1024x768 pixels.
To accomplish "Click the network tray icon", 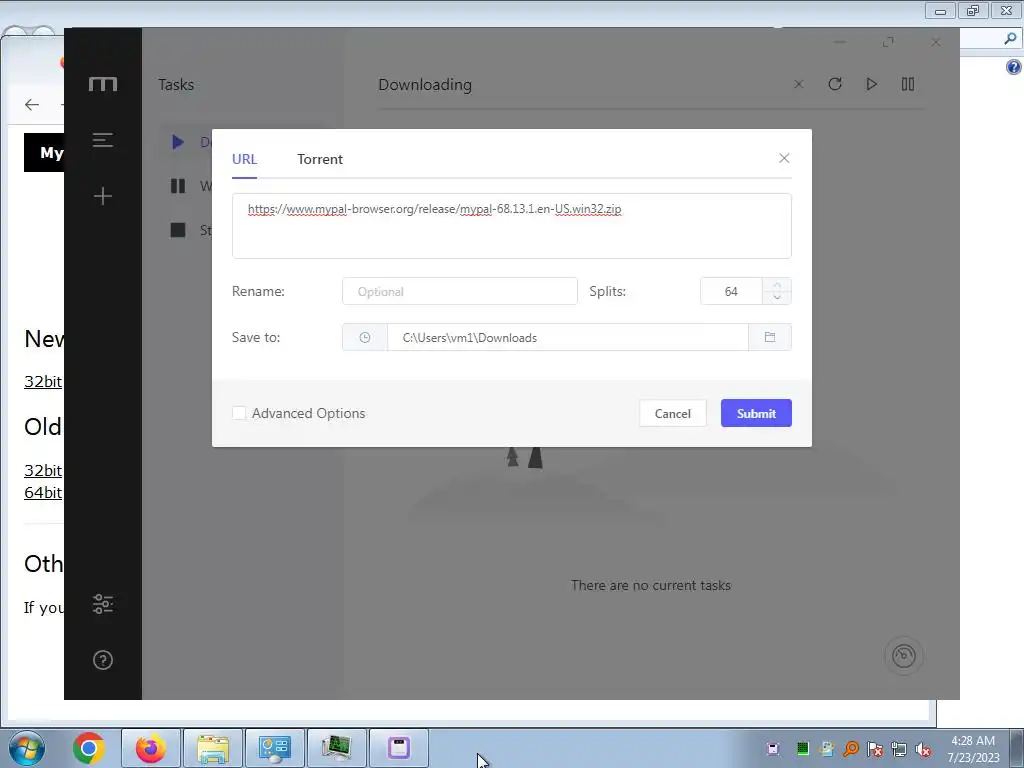I will coord(899,749).
